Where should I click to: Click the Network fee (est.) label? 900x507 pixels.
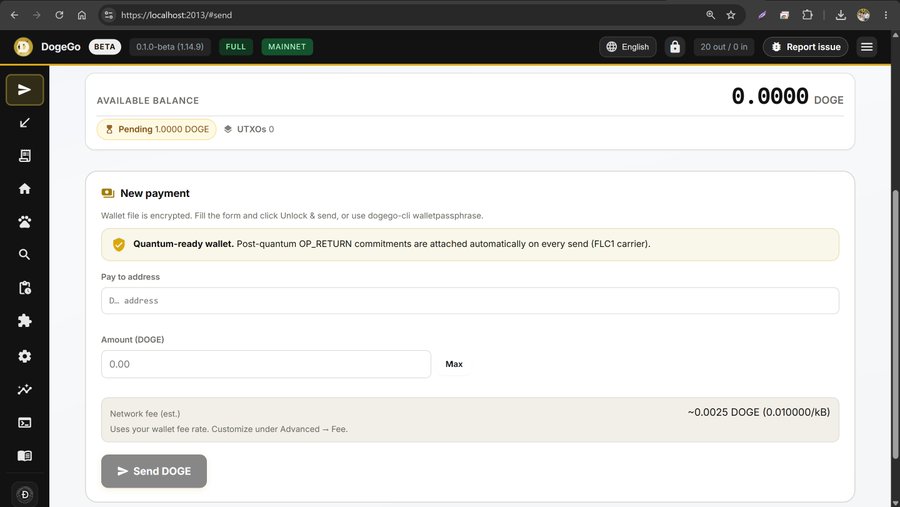click(145, 413)
